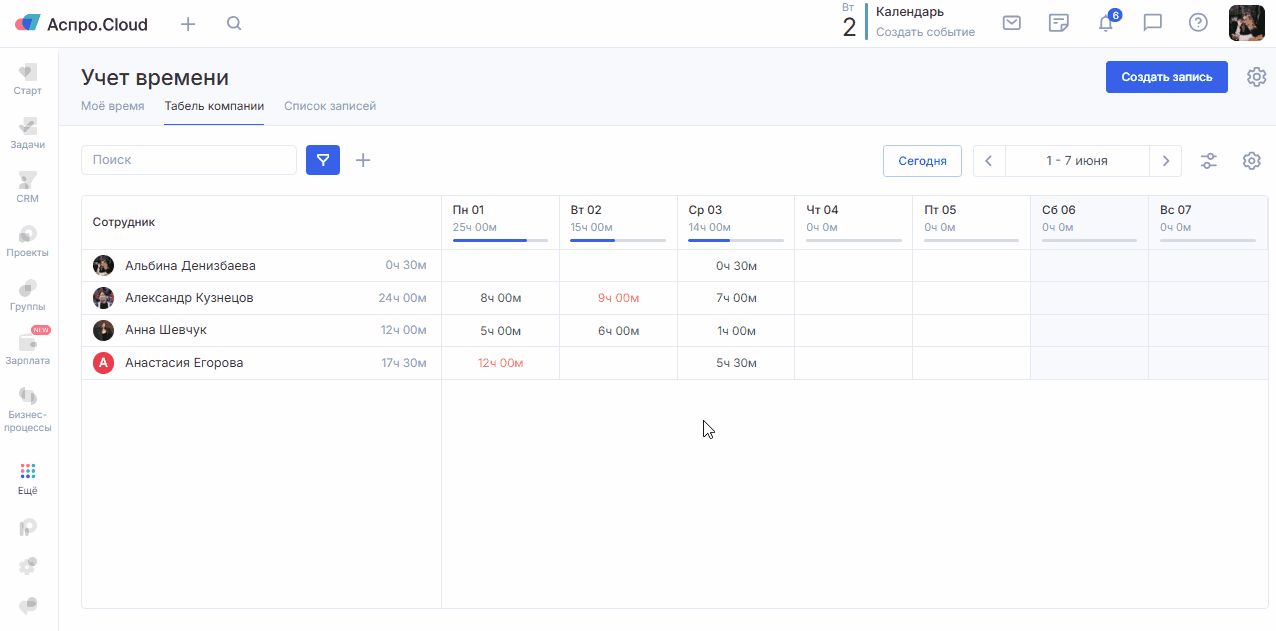1276x631 pixels.
Task: Go to previous week arrow
Action: [x=989, y=161]
